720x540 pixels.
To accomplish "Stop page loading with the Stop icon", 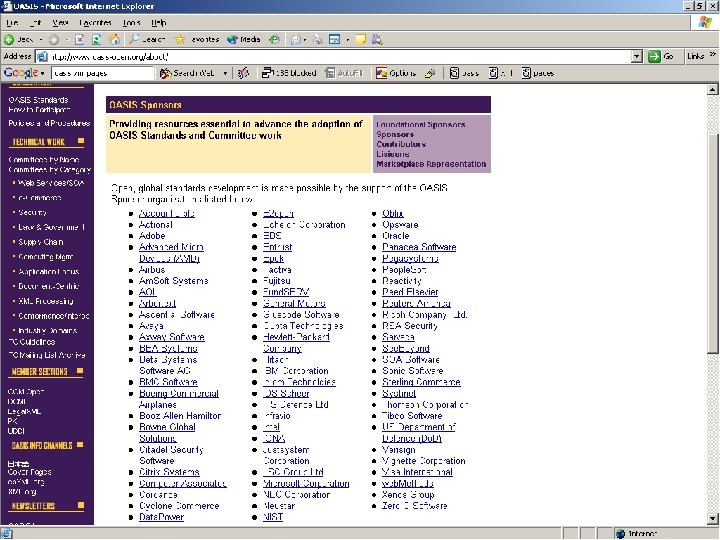I will click(79, 39).
